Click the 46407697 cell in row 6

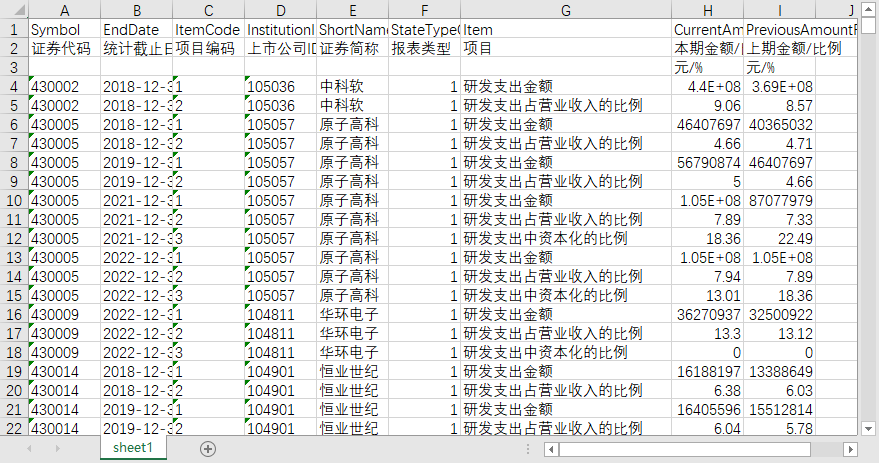coord(708,124)
